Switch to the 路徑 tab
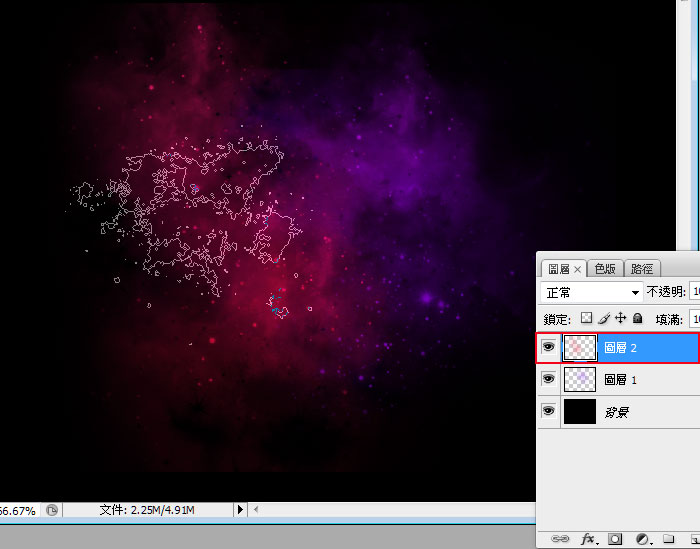700x549 pixels. pos(642,269)
